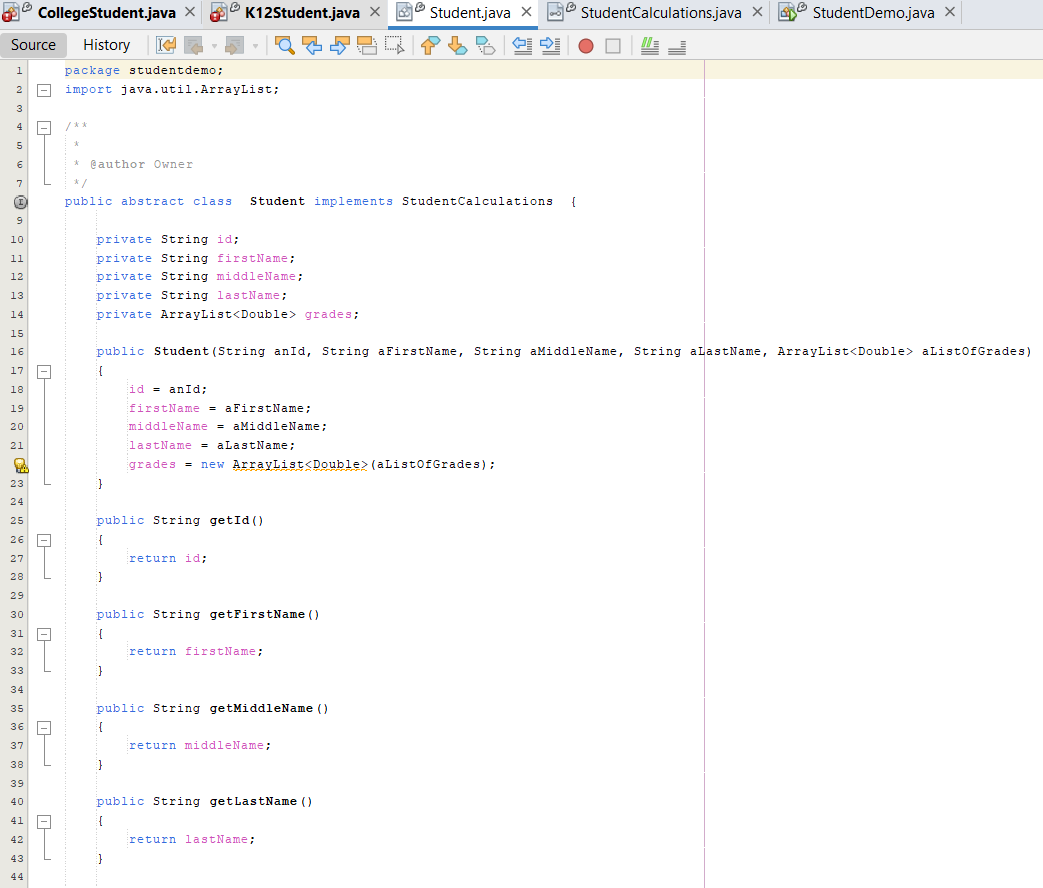Screen dimensions: 1043x888
Task: Click '@author Owner' in the comment
Action: tap(142, 164)
